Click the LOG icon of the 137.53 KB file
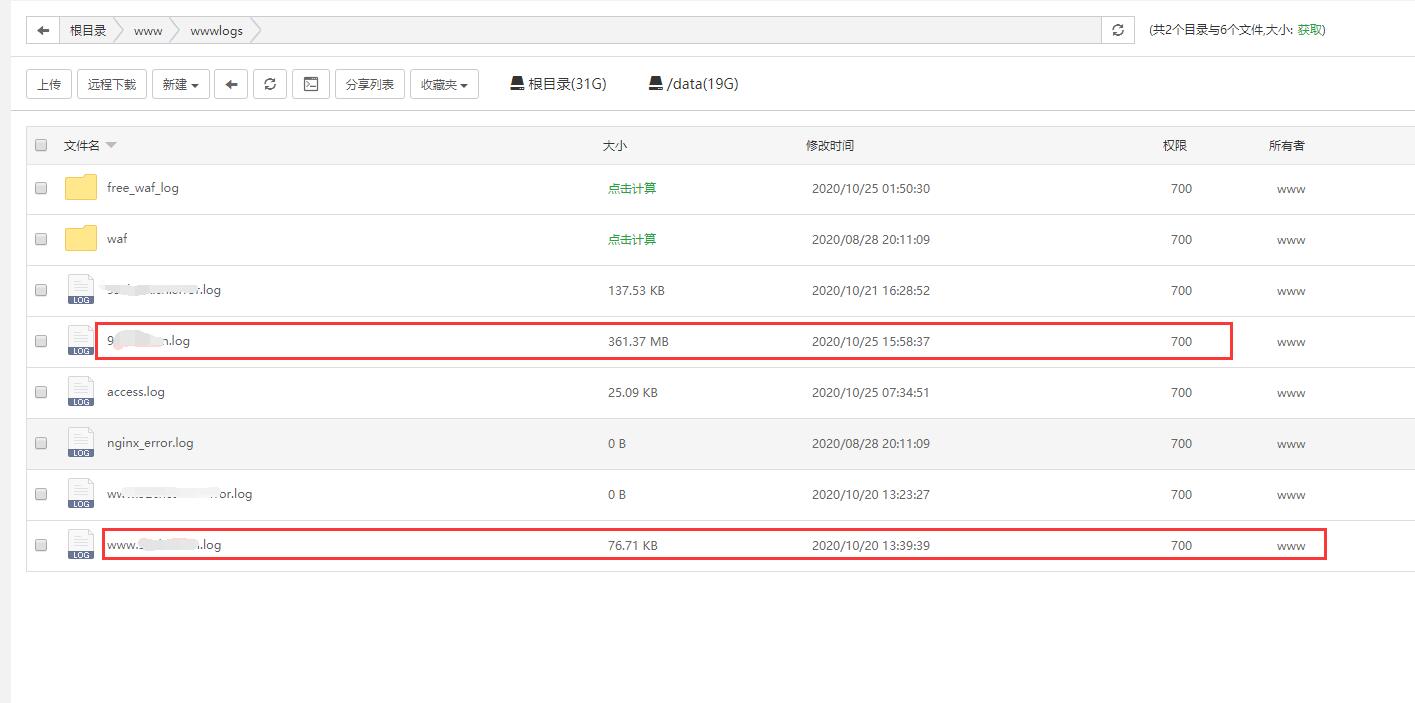Screen dimensions: 1415x703 tap(81, 289)
